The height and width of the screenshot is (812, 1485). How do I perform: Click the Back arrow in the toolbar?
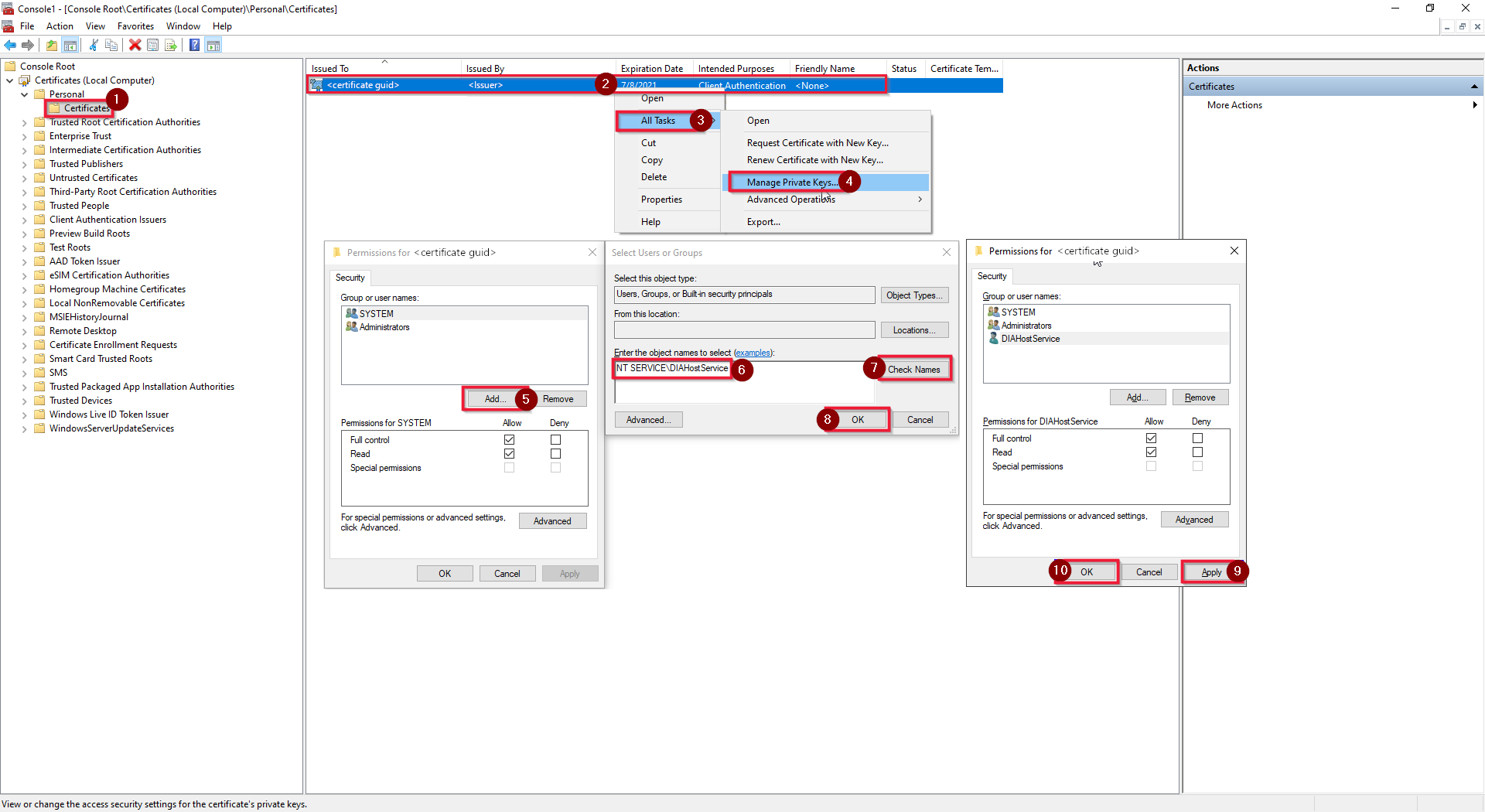click(10, 45)
